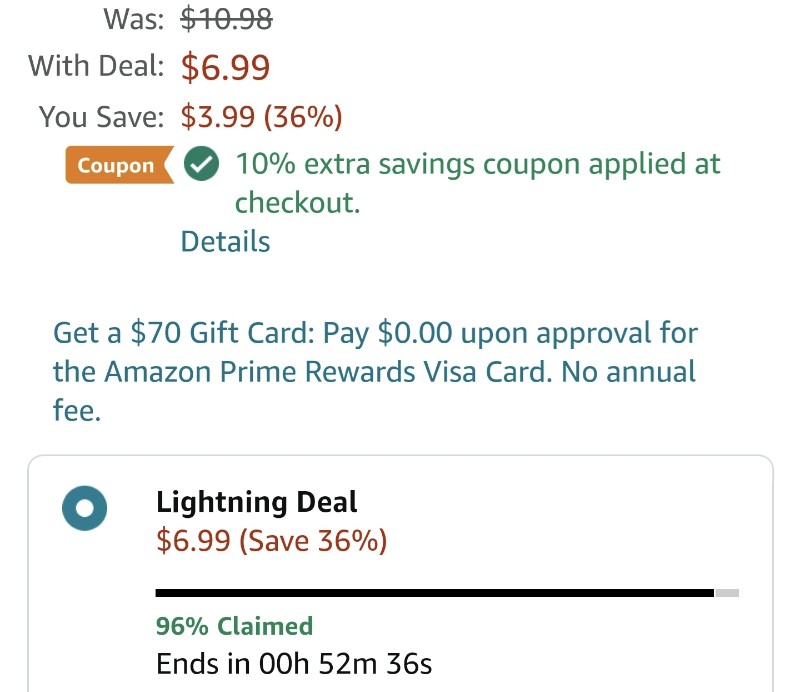The height and width of the screenshot is (692, 800).
Task: Click the "You Save:" label
Action: 102,117
